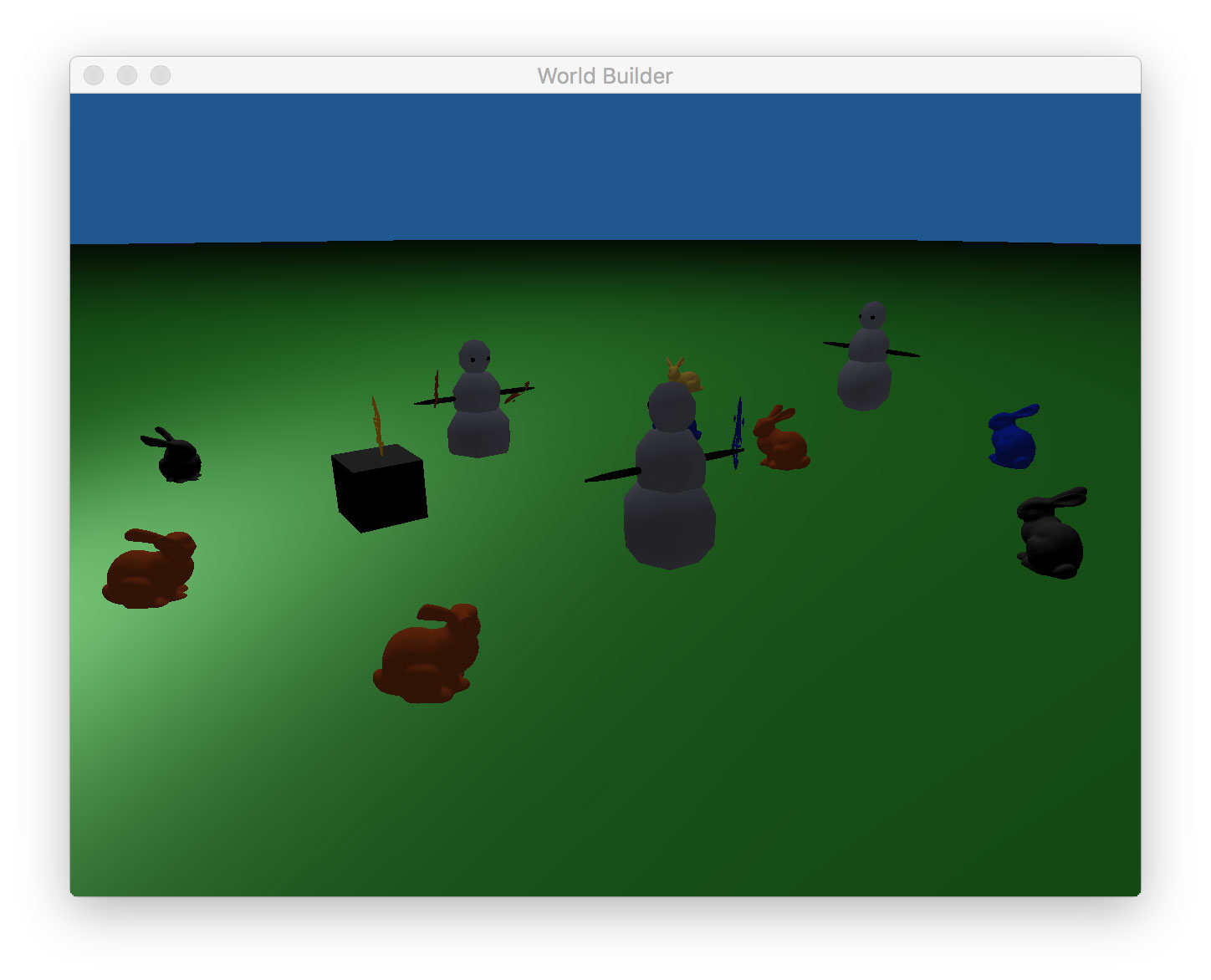Viewport: 1211px width, 980px height.
Task: Click the large red bunny in foreground
Action: [x=427, y=653]
